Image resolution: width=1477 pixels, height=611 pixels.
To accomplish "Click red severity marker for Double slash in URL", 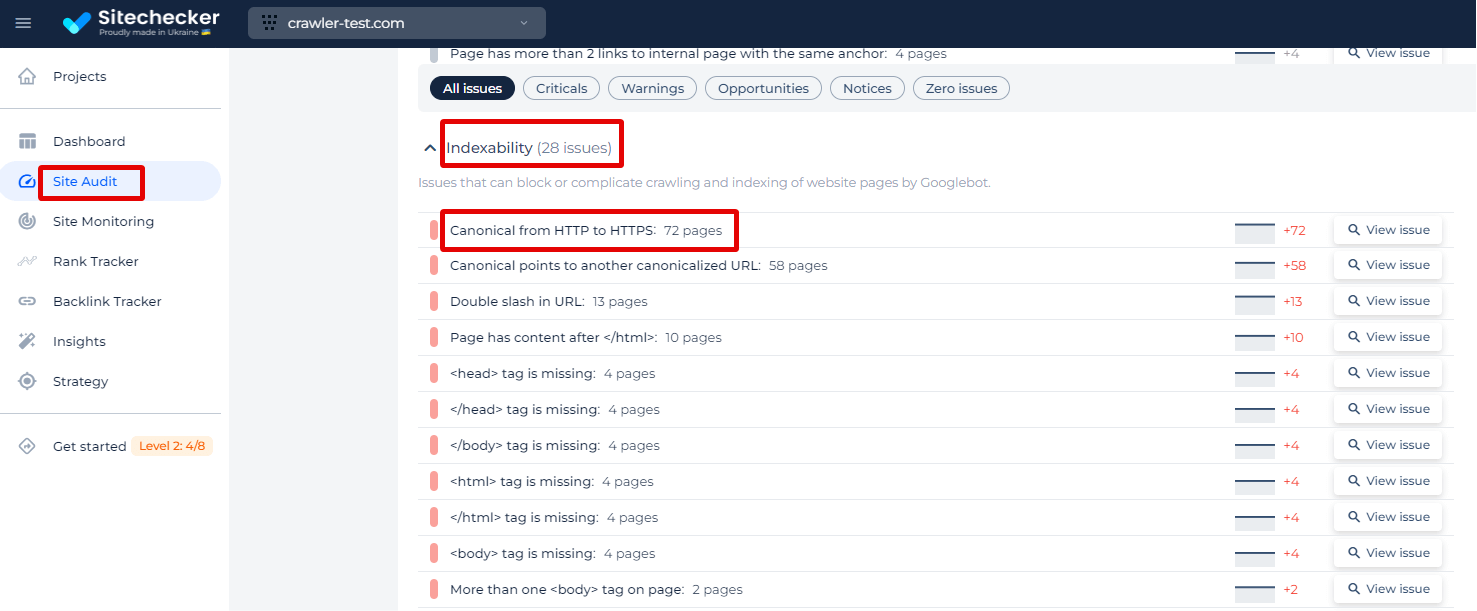I will (434, 301).
